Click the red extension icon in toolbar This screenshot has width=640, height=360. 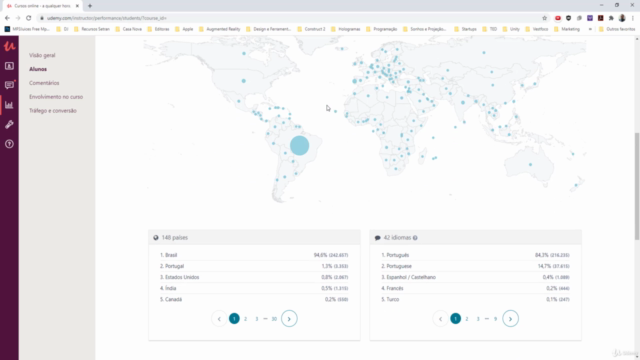[558, 18]
